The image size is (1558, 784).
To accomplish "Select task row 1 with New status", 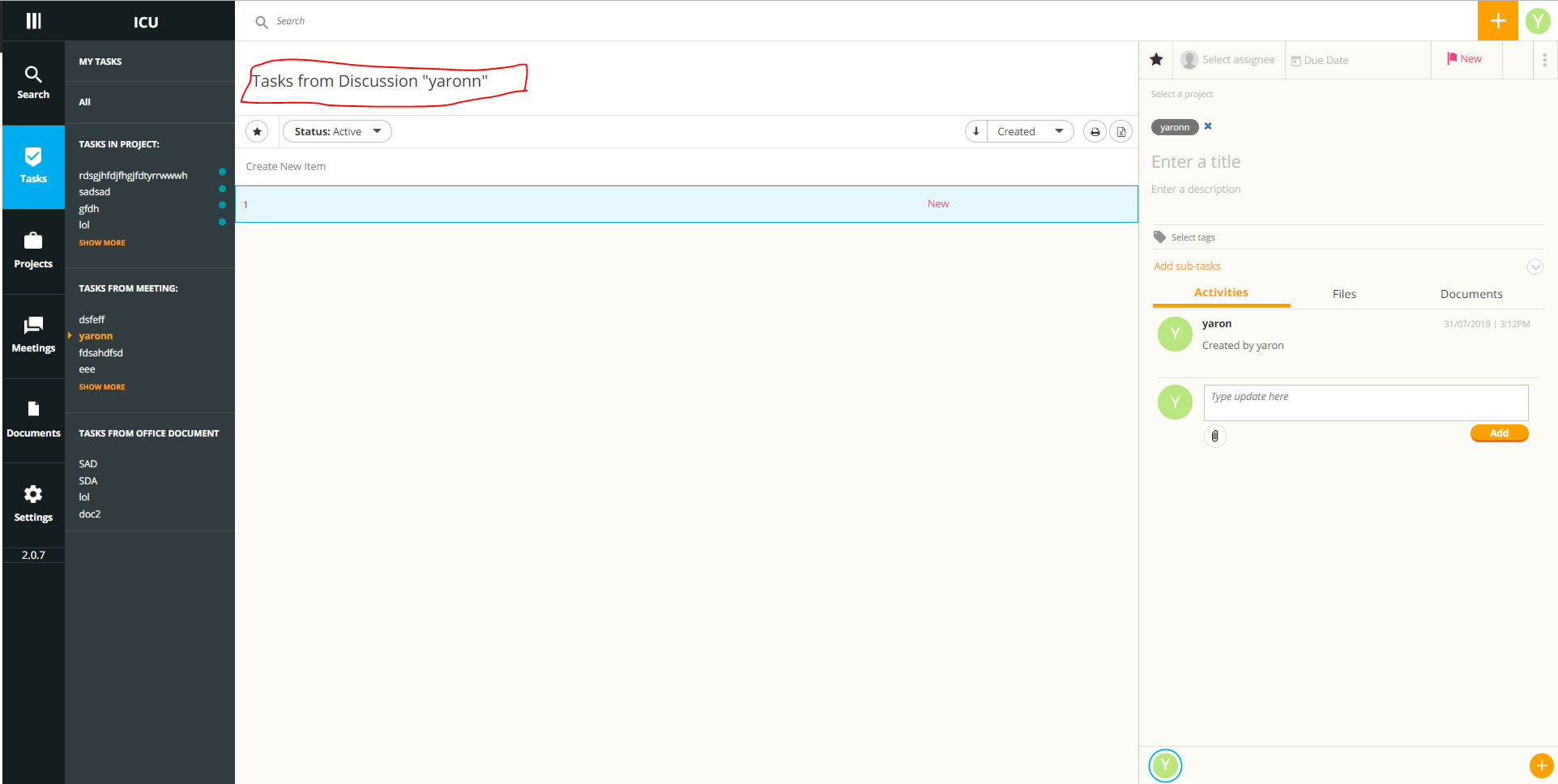I will [x=686, y=204].
